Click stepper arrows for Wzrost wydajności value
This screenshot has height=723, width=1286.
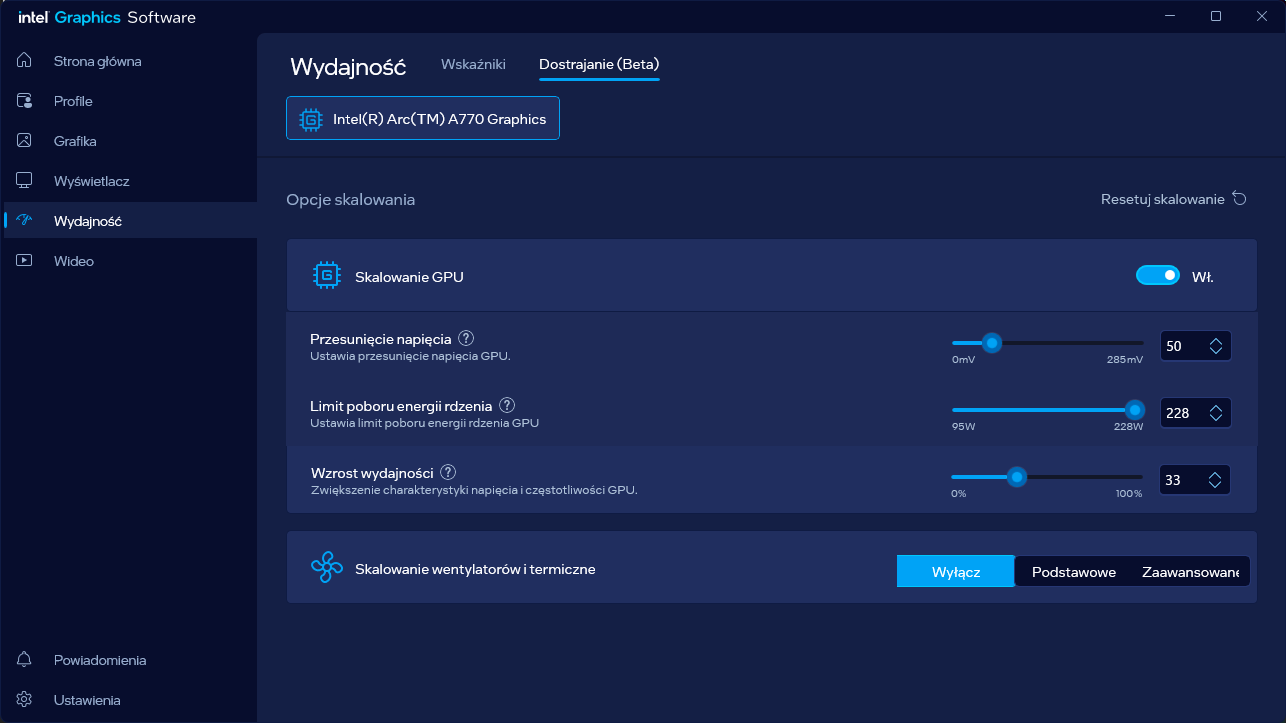(x=1214, y=480)
